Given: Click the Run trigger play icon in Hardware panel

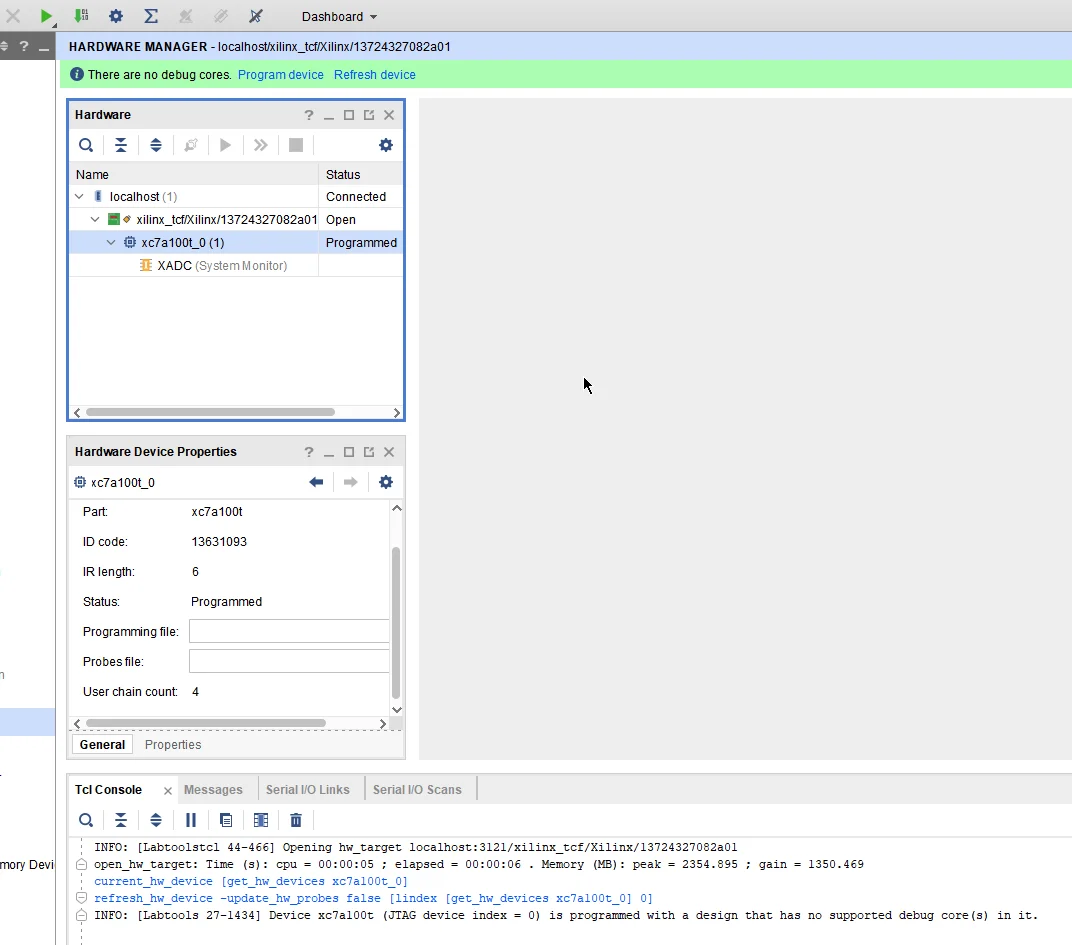Looking at the screenshot, I should pyautogui.click(x=225, y=145).
